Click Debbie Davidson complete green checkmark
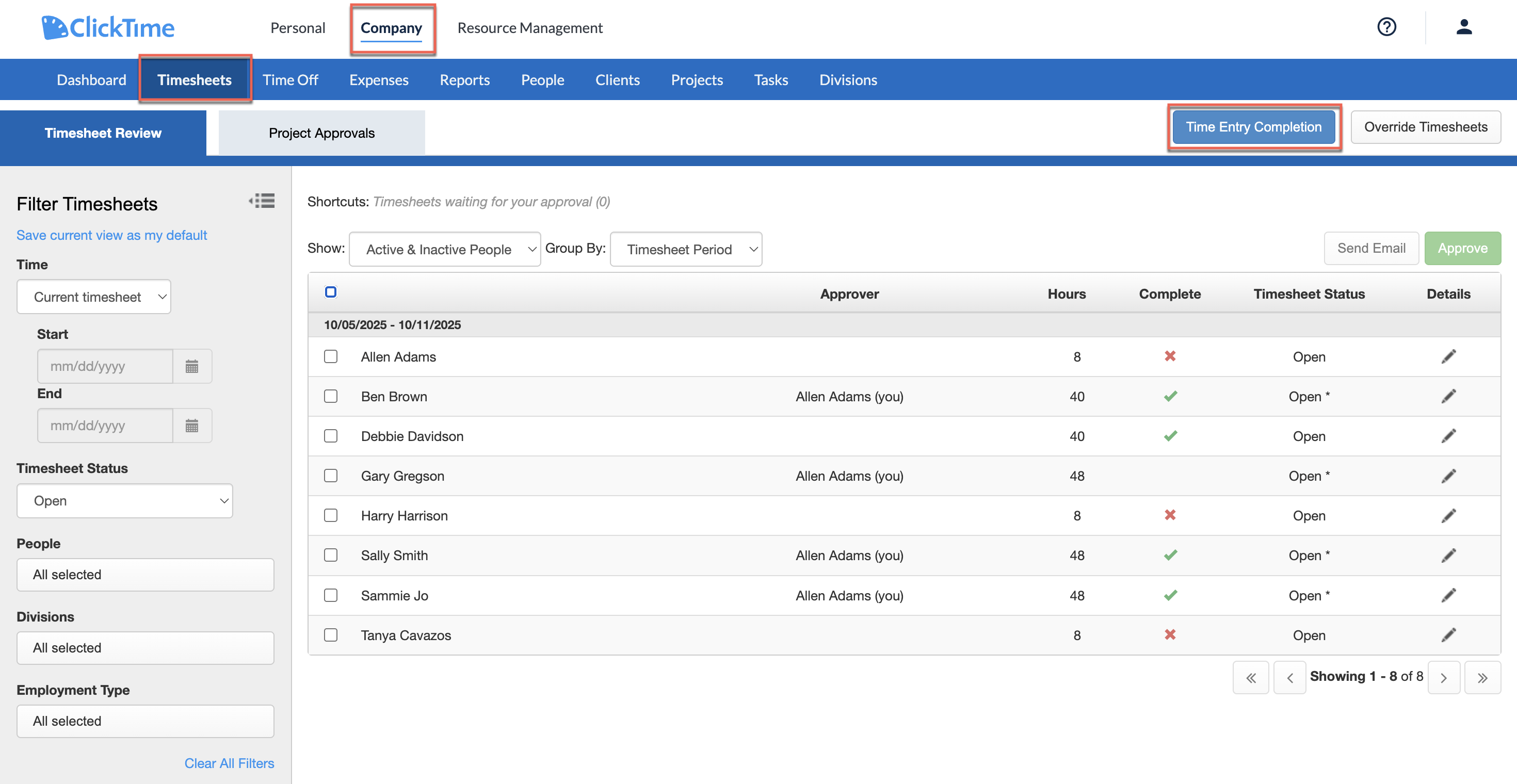 click(x=1170, y=435)
